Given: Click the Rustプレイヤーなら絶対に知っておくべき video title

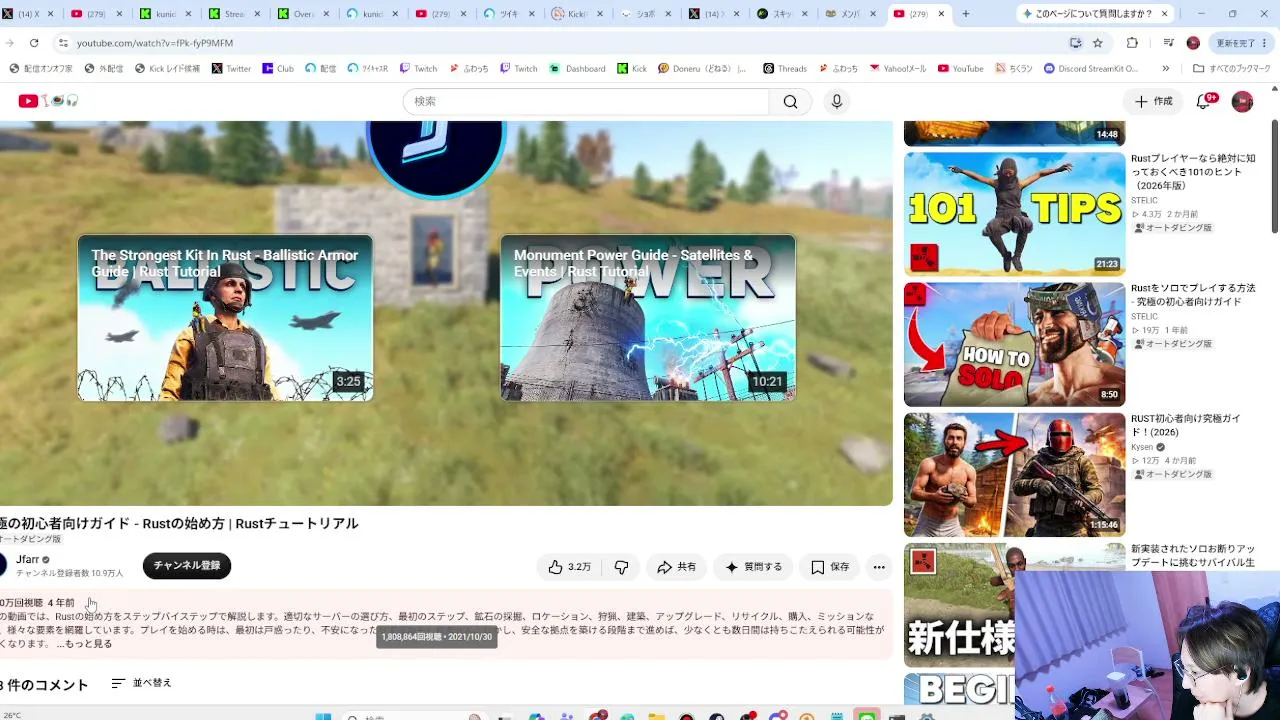Looking at the screenshot, I should point(1193,171).
